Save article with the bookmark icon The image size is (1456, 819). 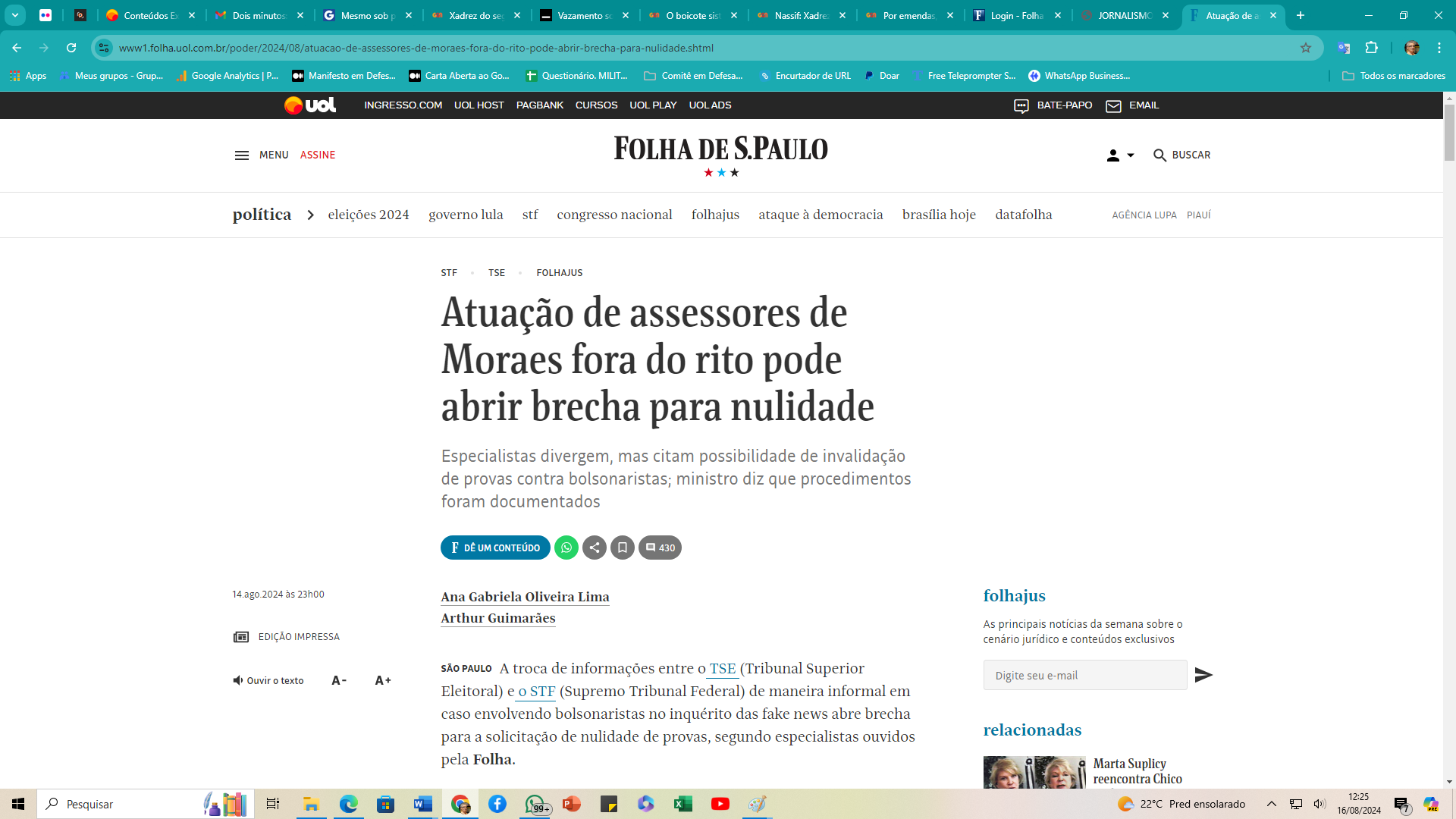[x=623, y=548]
